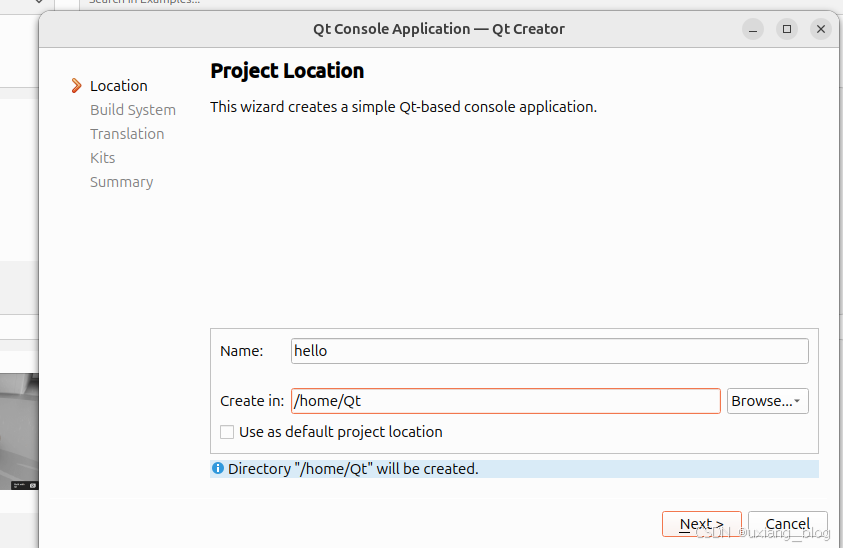Focus the Name field containing hello

pyautogui.click(x=549, y=351)
